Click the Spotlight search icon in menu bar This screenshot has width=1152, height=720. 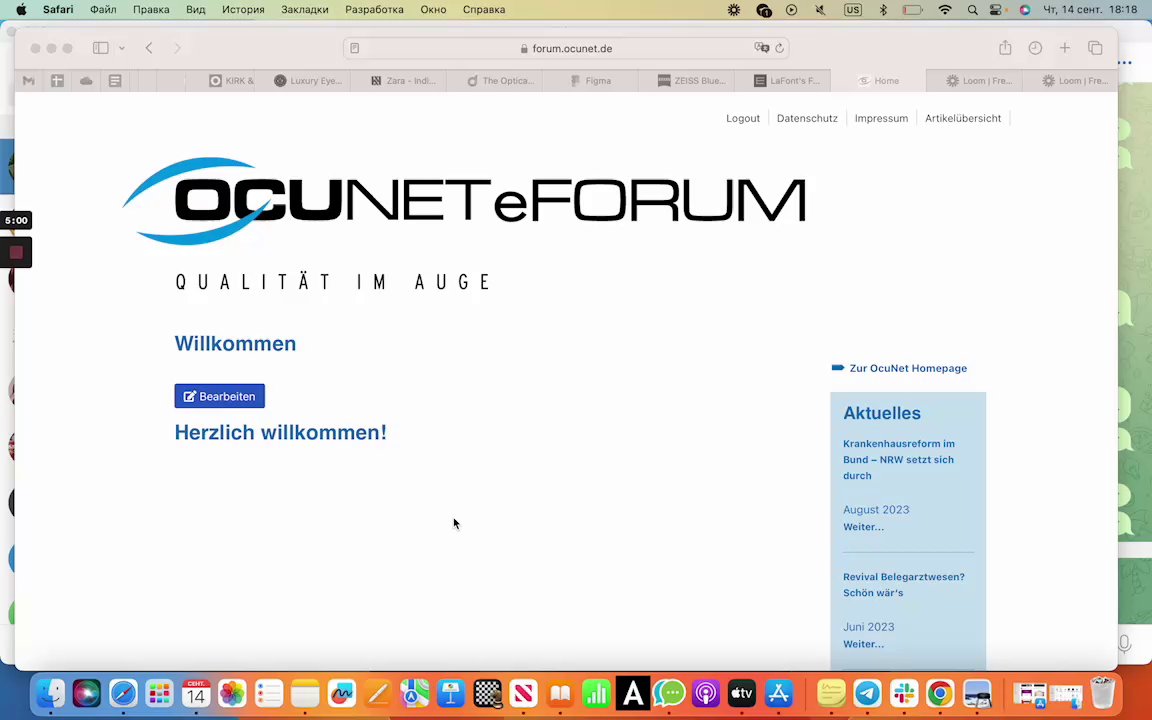click(973, 10)
